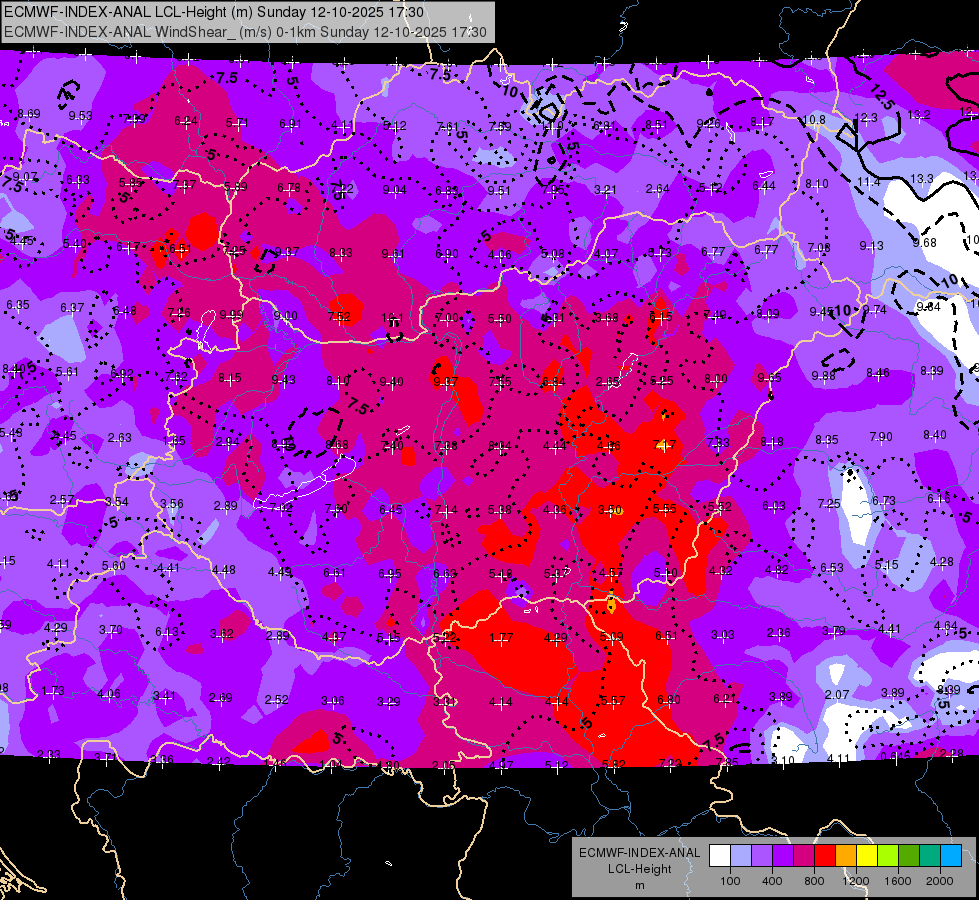Click the legend tick label 2000
Image resolution: width=979 pixels, height=900 pixels.
(x=940, y=881)
